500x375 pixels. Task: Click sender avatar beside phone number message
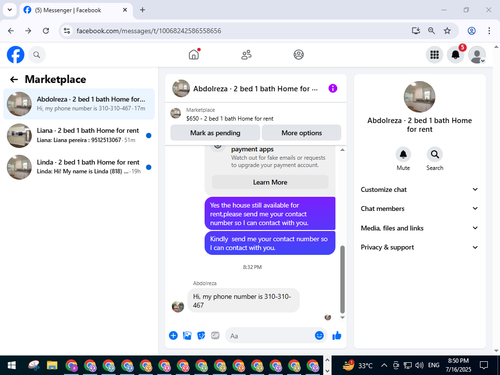[178, 306]
